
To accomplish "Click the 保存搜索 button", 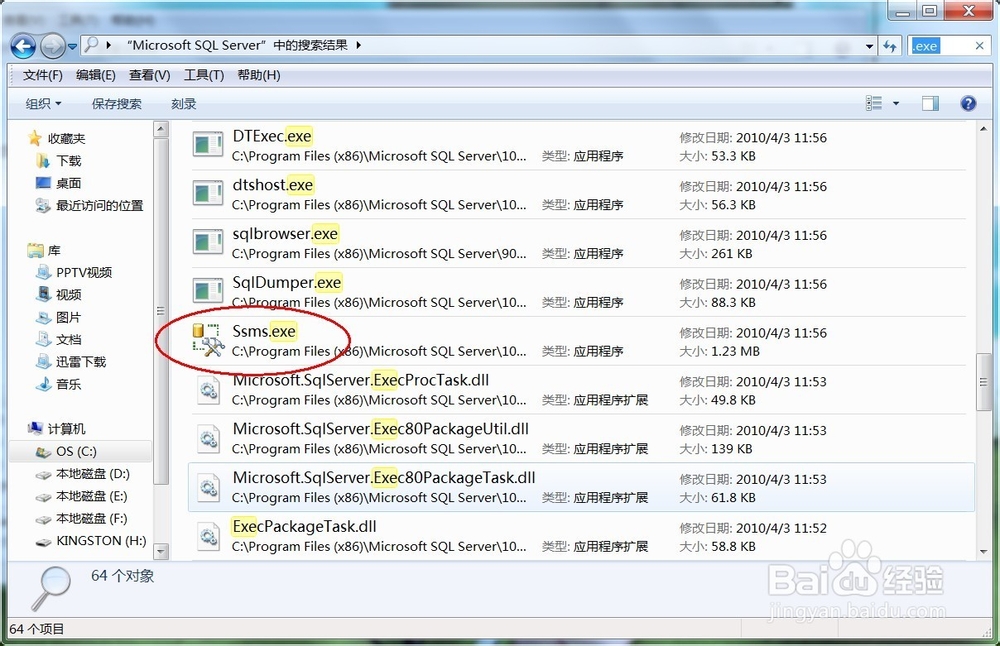I will pyautogui.click(x=117, y=103).
